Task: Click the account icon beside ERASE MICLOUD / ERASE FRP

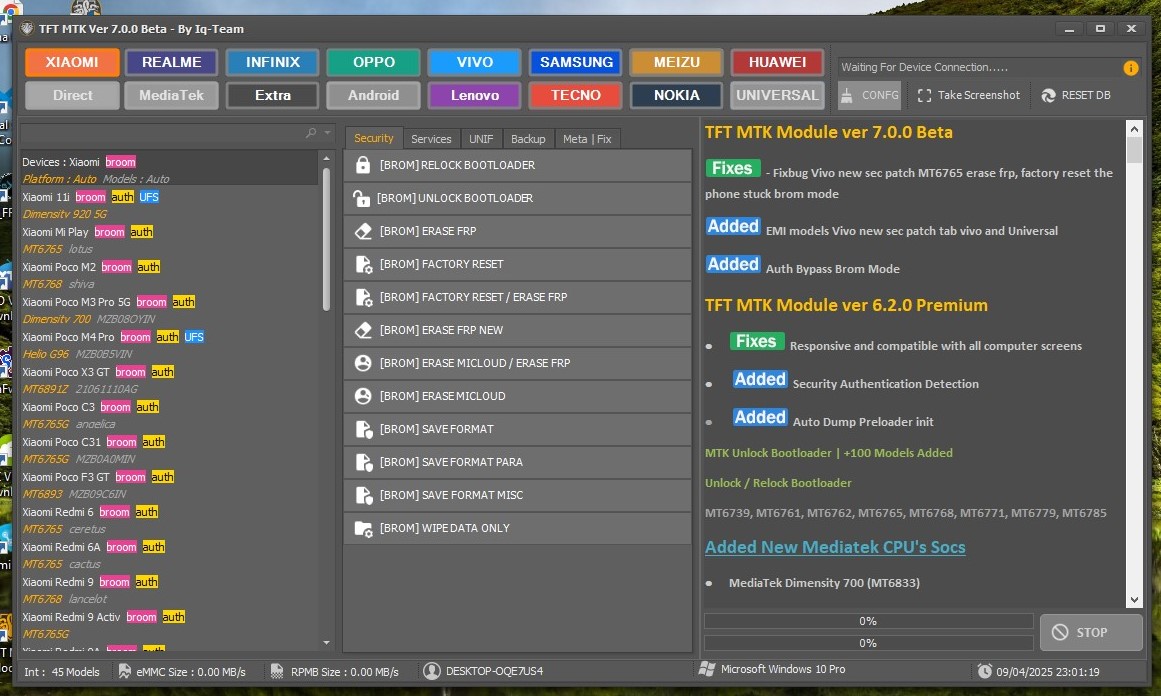Action: point(363,363)
